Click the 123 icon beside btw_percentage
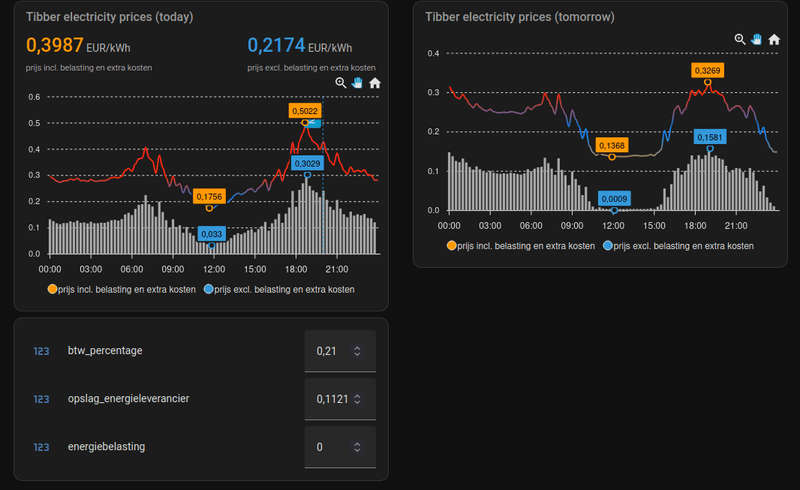The image size is (800, 490). click(41, 351)
